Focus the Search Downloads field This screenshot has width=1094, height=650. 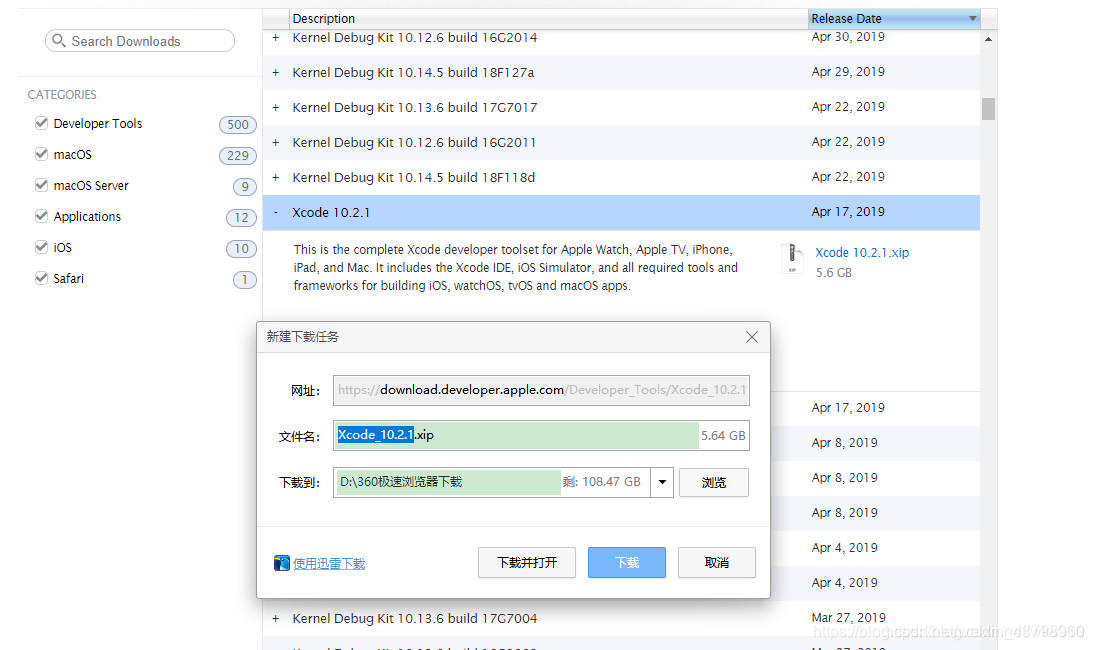click(140, 40)
